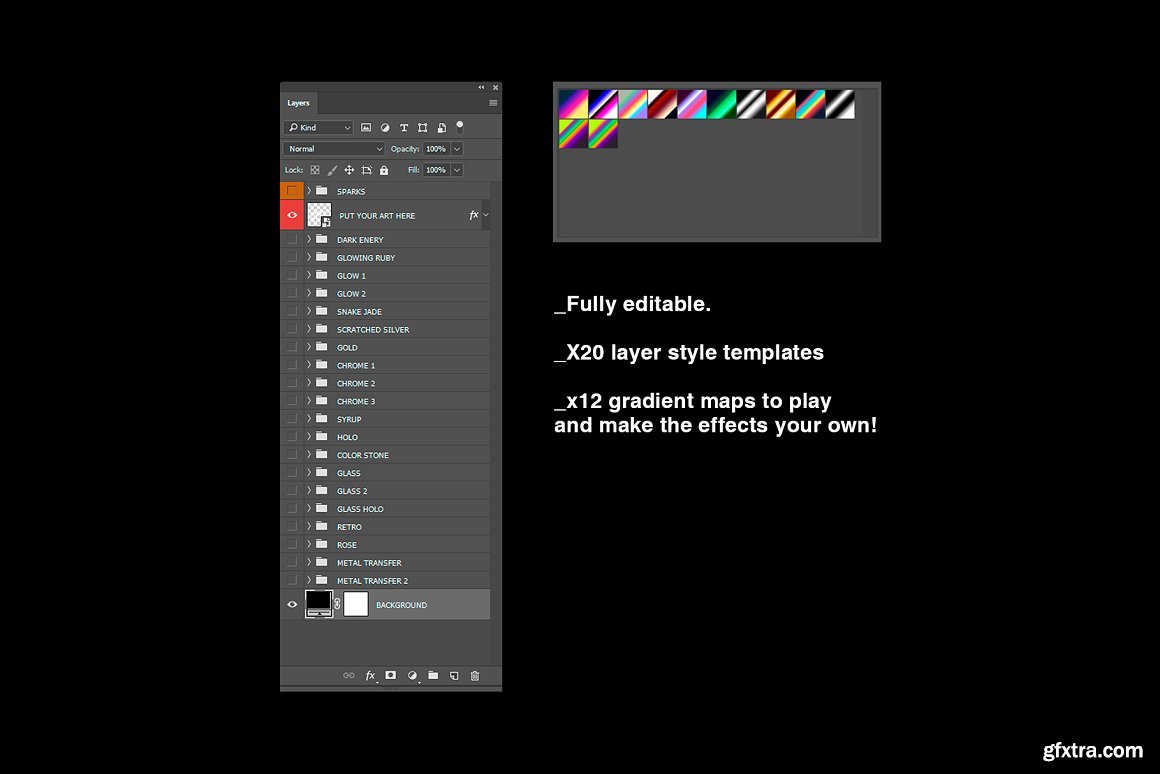
Task: Filter for adjustment layers
Action: pos(385,128)
